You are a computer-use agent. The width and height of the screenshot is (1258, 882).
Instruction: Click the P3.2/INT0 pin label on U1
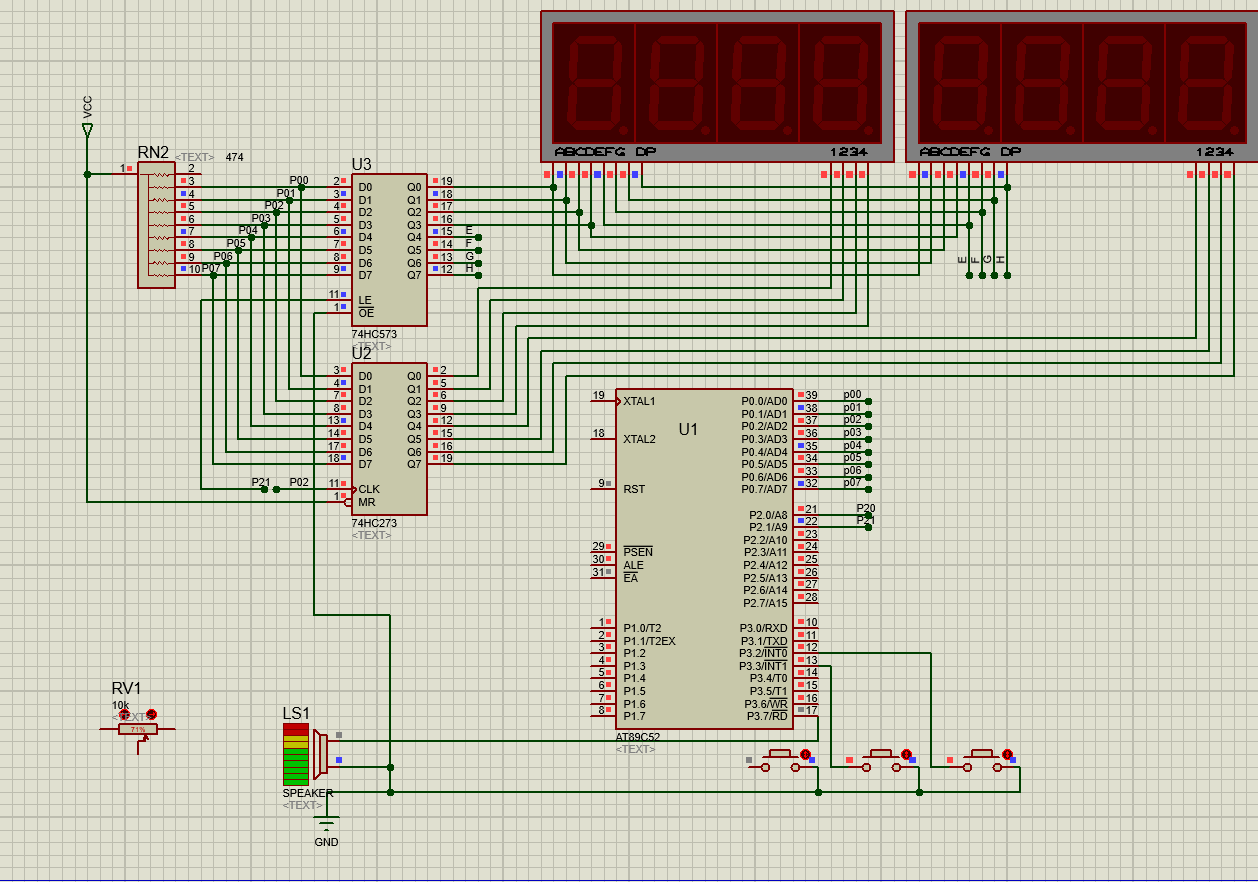point(763,653)
